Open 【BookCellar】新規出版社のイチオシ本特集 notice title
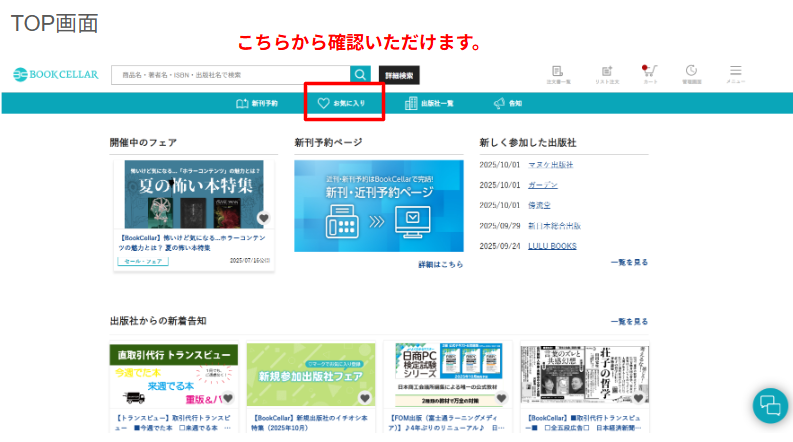 (310, 423)
